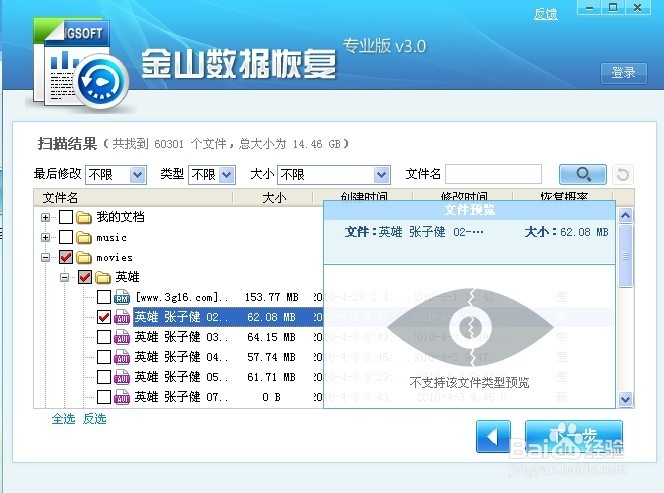Image resolution: width=664 pixels, height=493 pixels.
Task: Click the 恢复概率 column header
Action: (x=563, y=196)
